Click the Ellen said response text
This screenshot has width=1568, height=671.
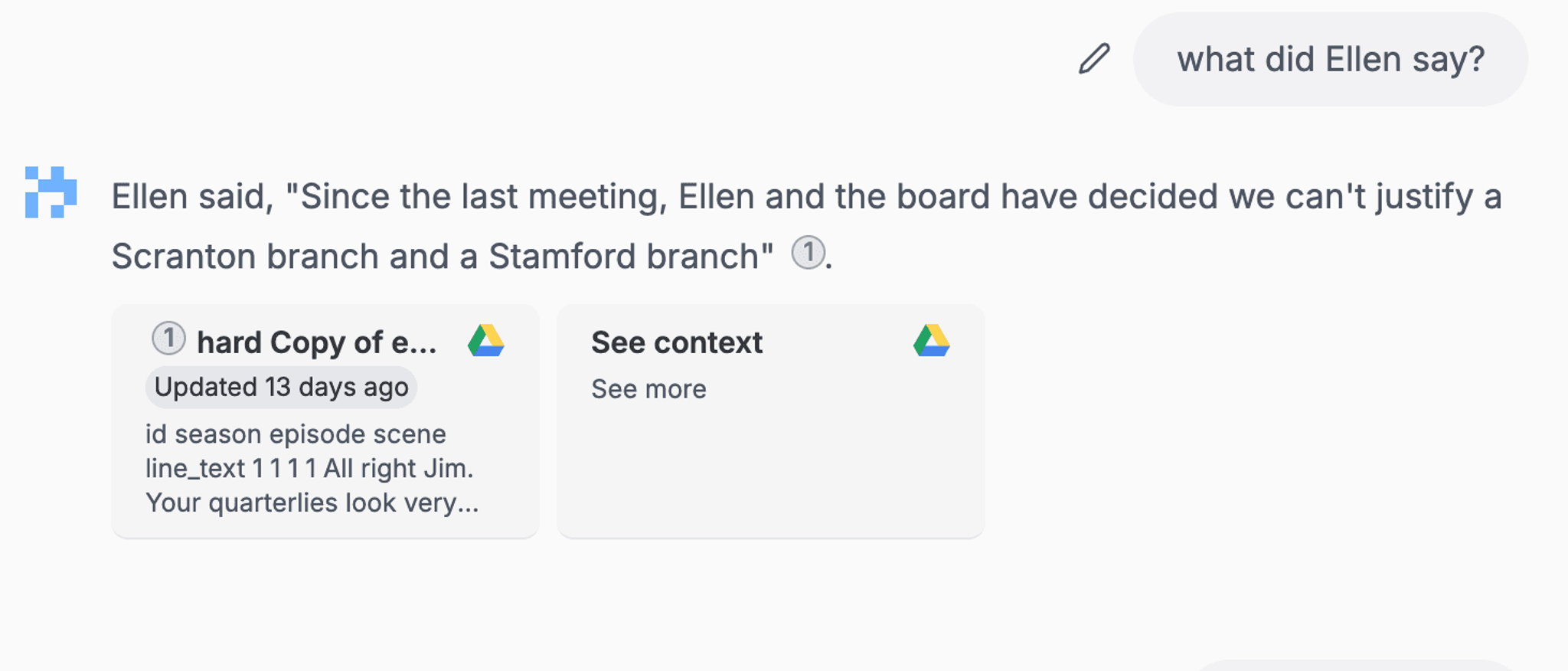click(x=807, y=226)
